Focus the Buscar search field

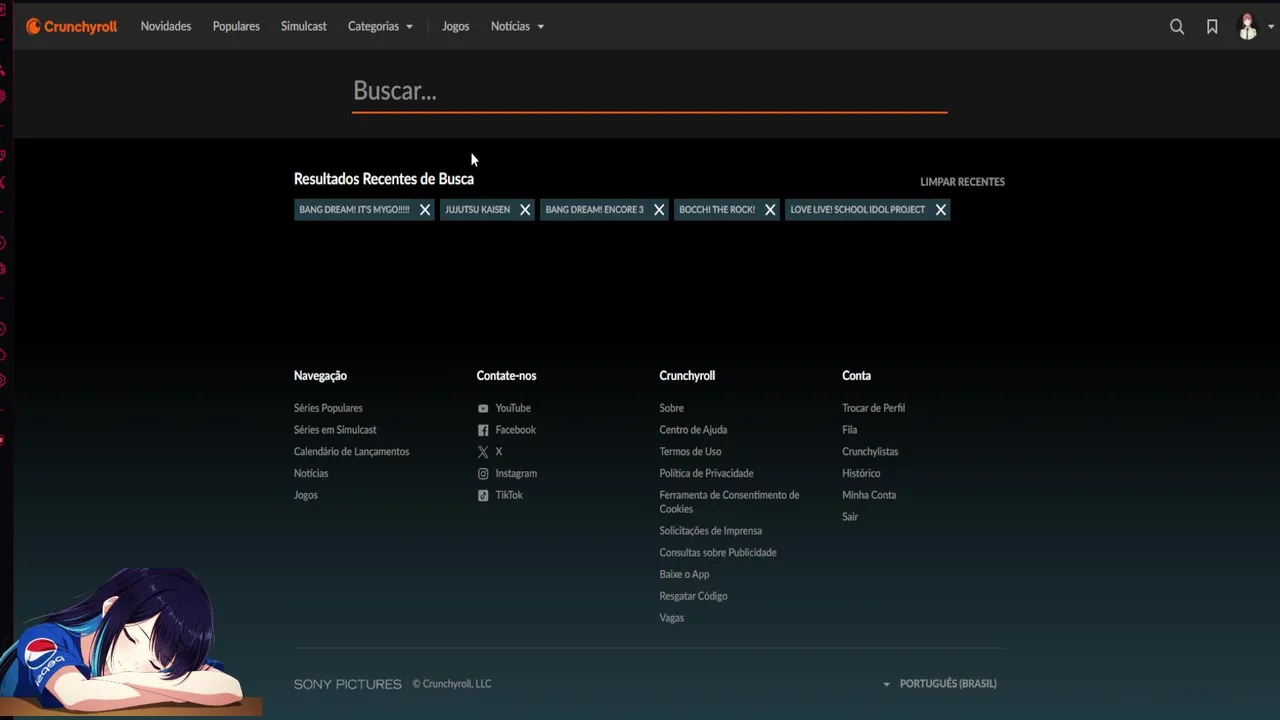tap(650, 91)
